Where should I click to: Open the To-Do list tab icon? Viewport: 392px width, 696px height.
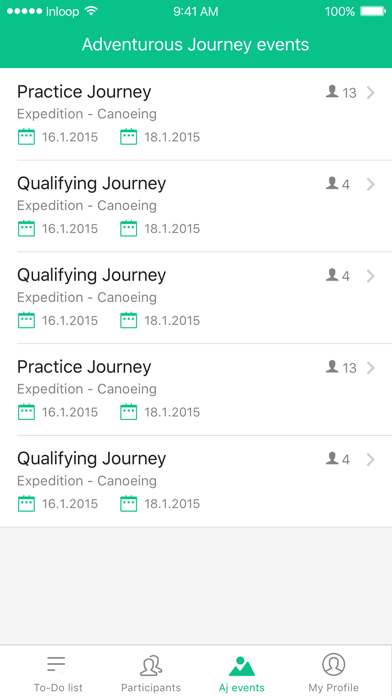coord(56,665)
